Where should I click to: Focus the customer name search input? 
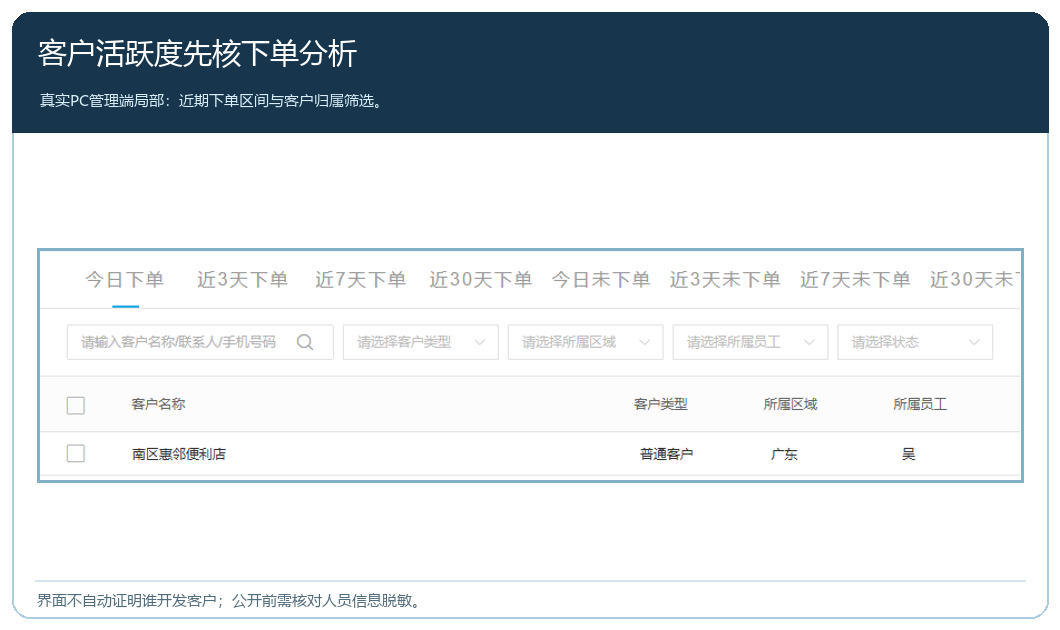200,342
